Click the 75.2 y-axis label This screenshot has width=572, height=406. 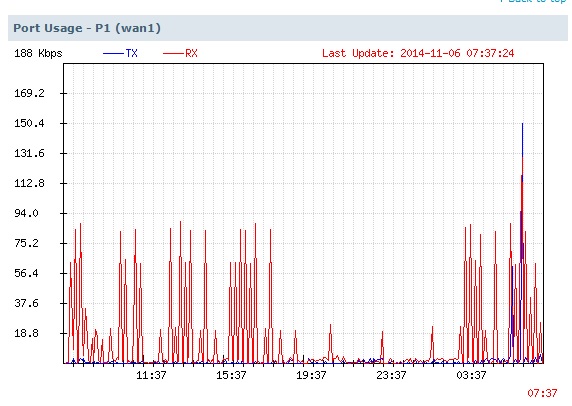(26, 243)
